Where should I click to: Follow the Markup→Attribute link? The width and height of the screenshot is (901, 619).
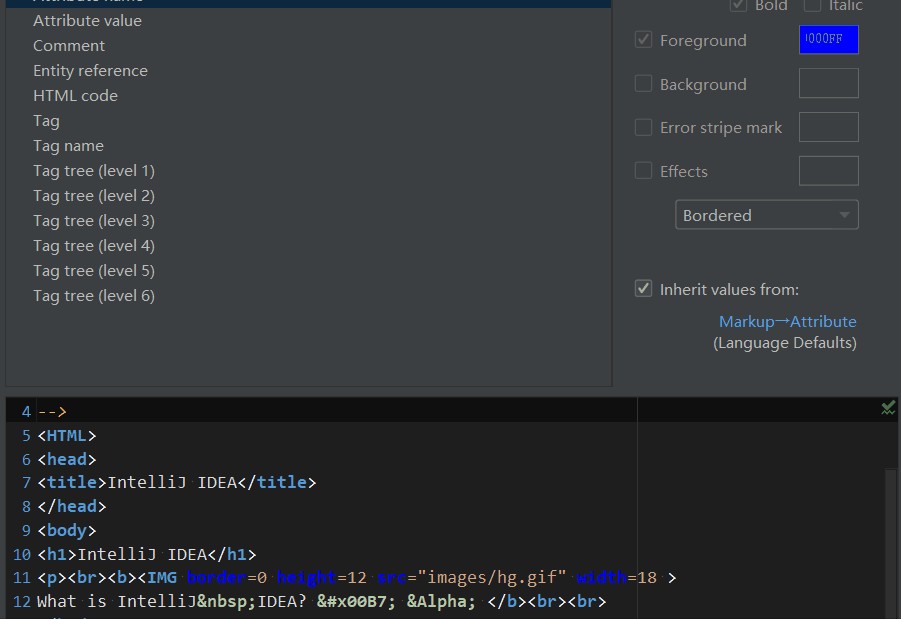click(787, 321)
